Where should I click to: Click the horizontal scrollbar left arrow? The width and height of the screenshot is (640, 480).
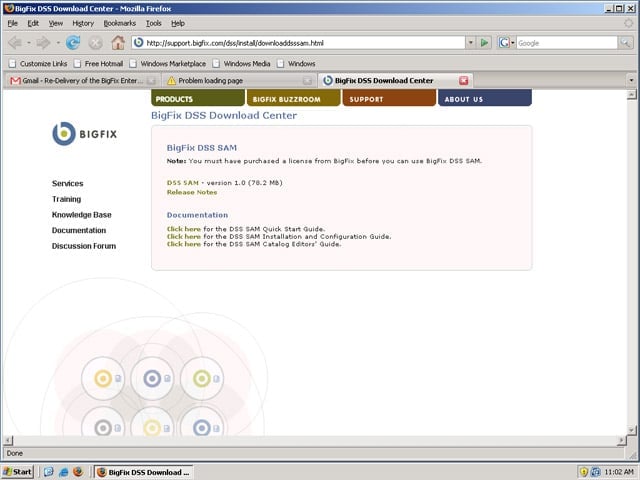(8, 440)
